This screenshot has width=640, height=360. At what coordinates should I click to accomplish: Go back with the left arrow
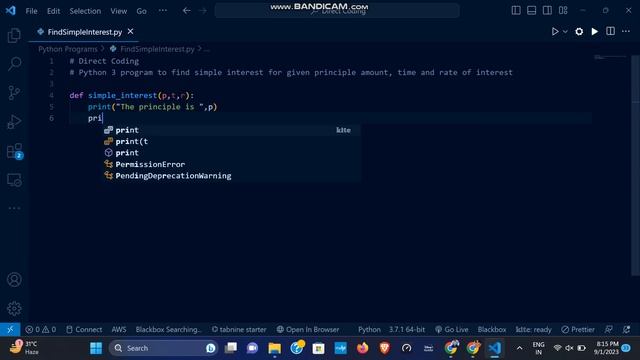point(187,11)
